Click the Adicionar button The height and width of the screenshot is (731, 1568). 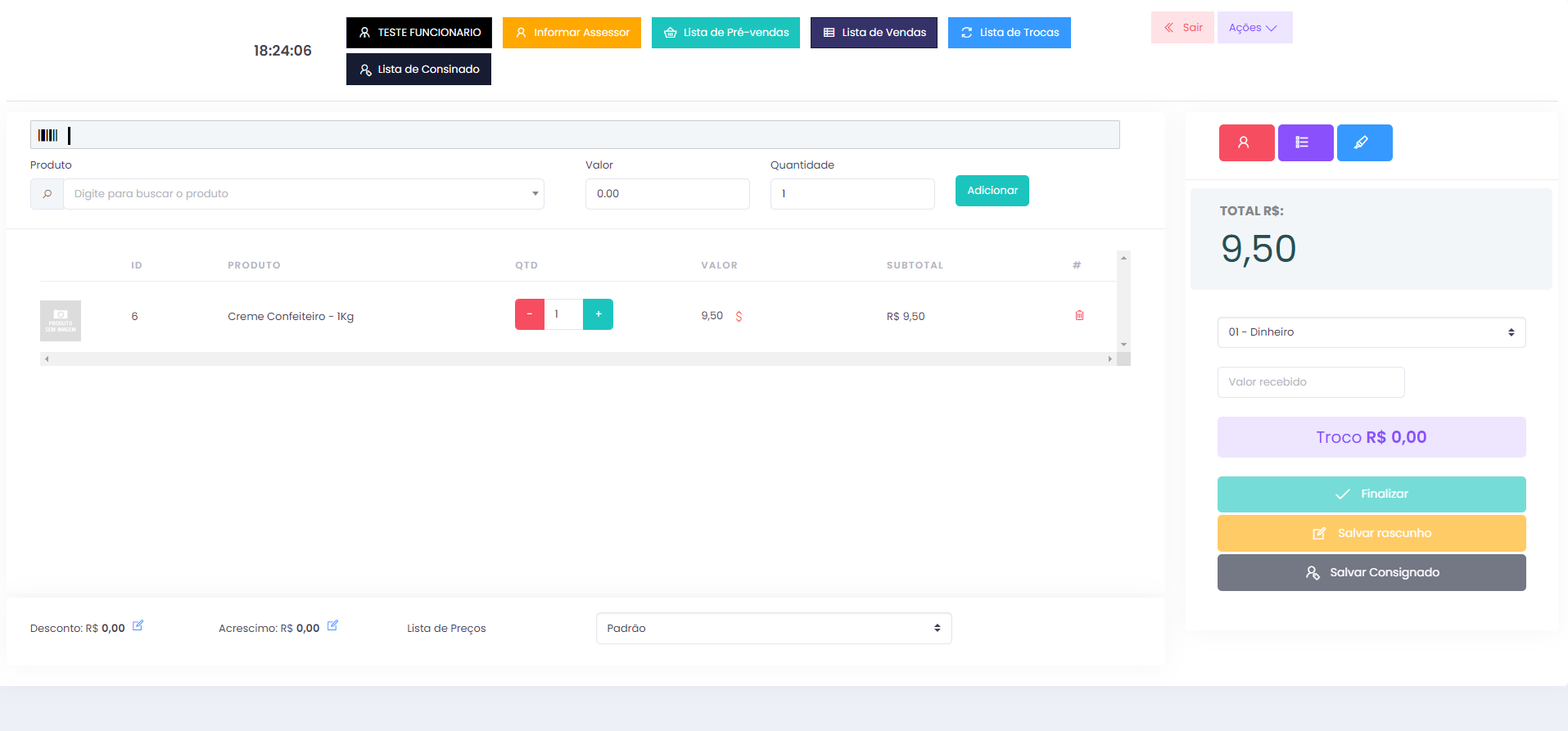[x=992, y=191]
